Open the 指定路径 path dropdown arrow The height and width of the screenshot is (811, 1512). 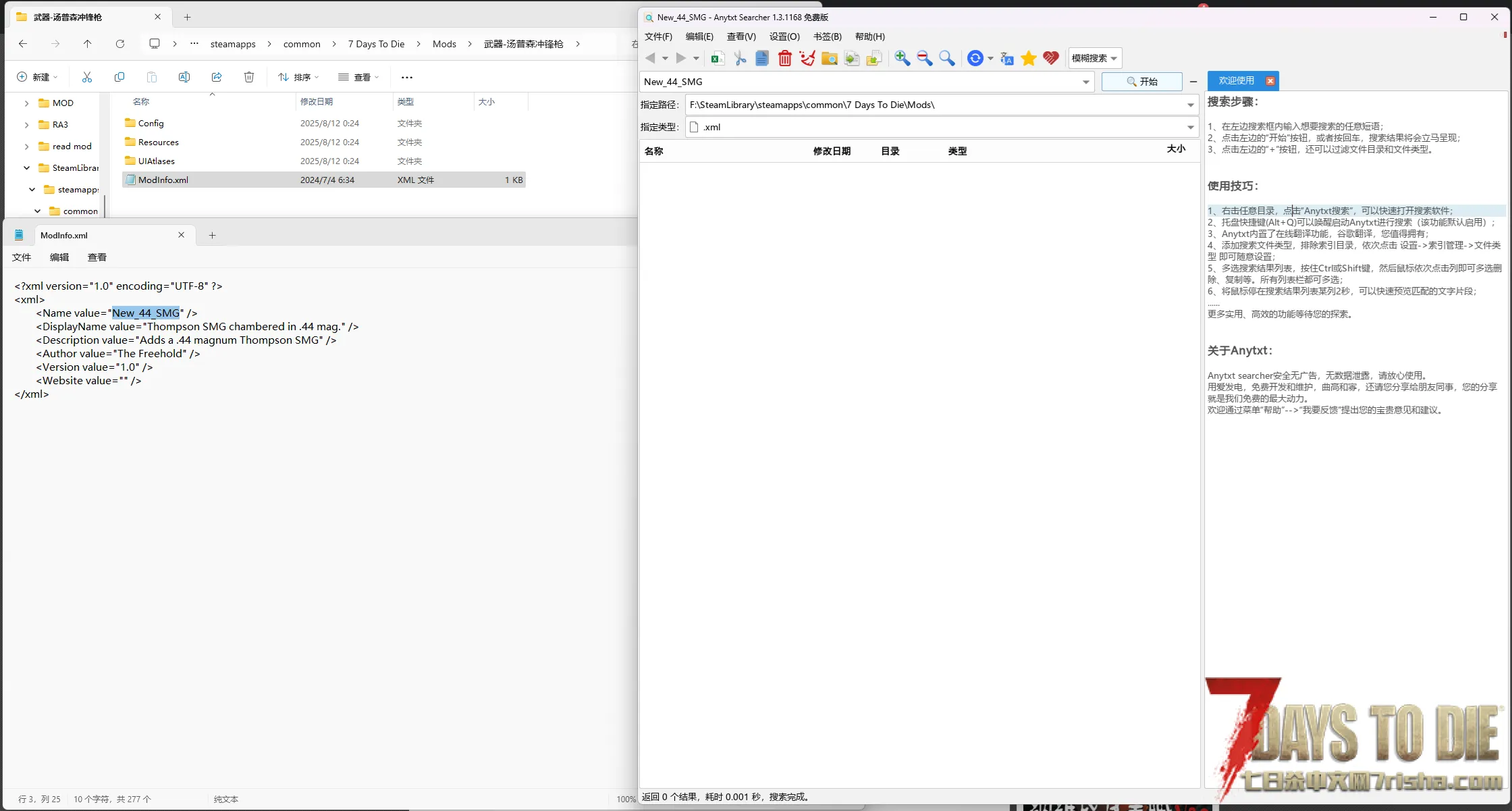(1191, 105)
